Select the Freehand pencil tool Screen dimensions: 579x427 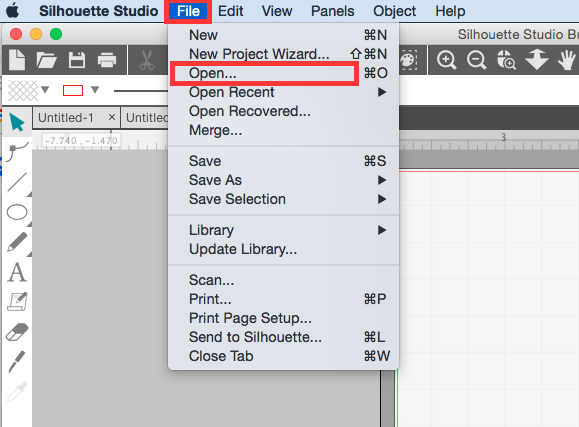pos(17,242)
